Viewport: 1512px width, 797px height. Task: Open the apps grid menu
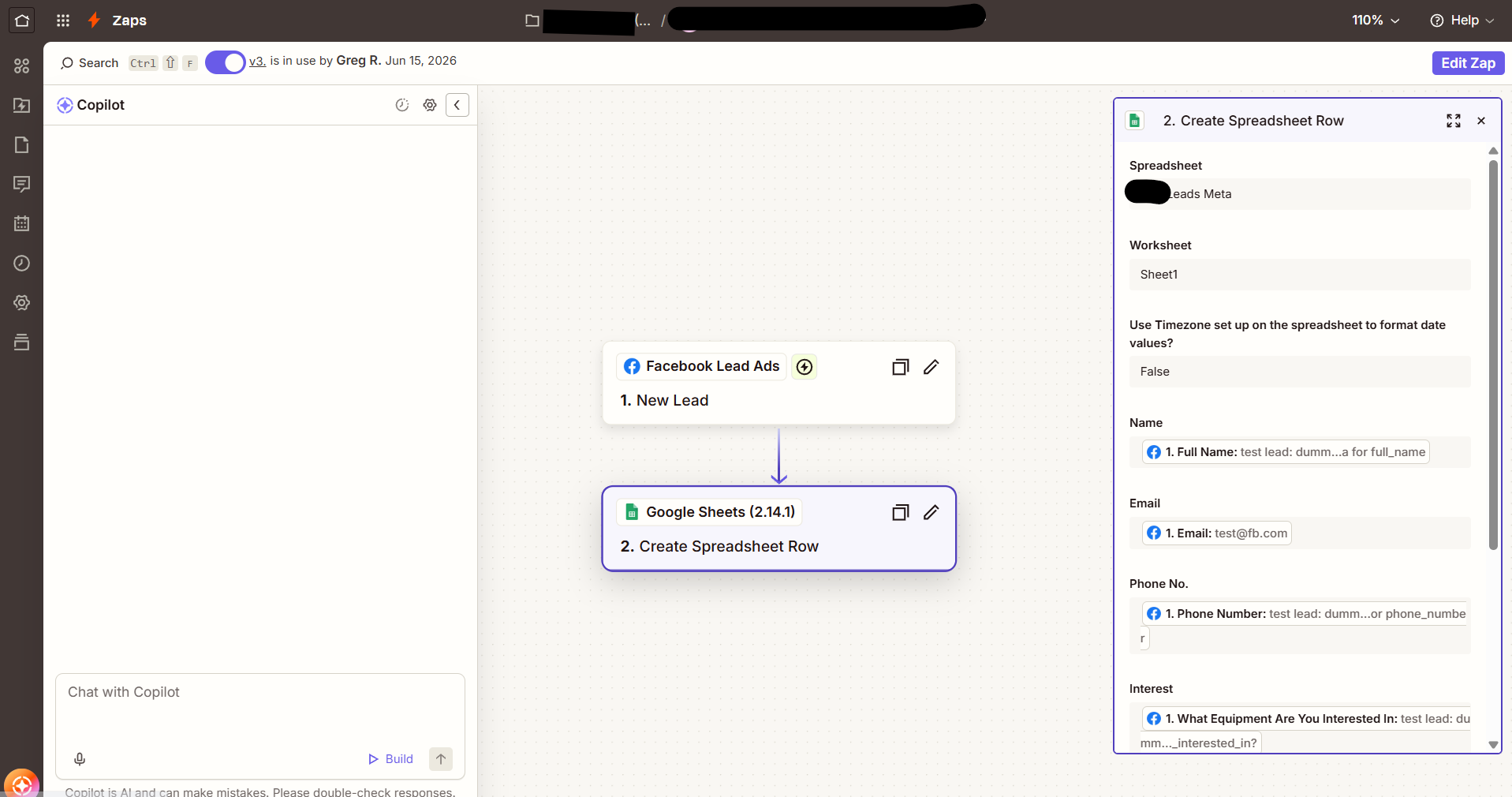pos(63,21)
